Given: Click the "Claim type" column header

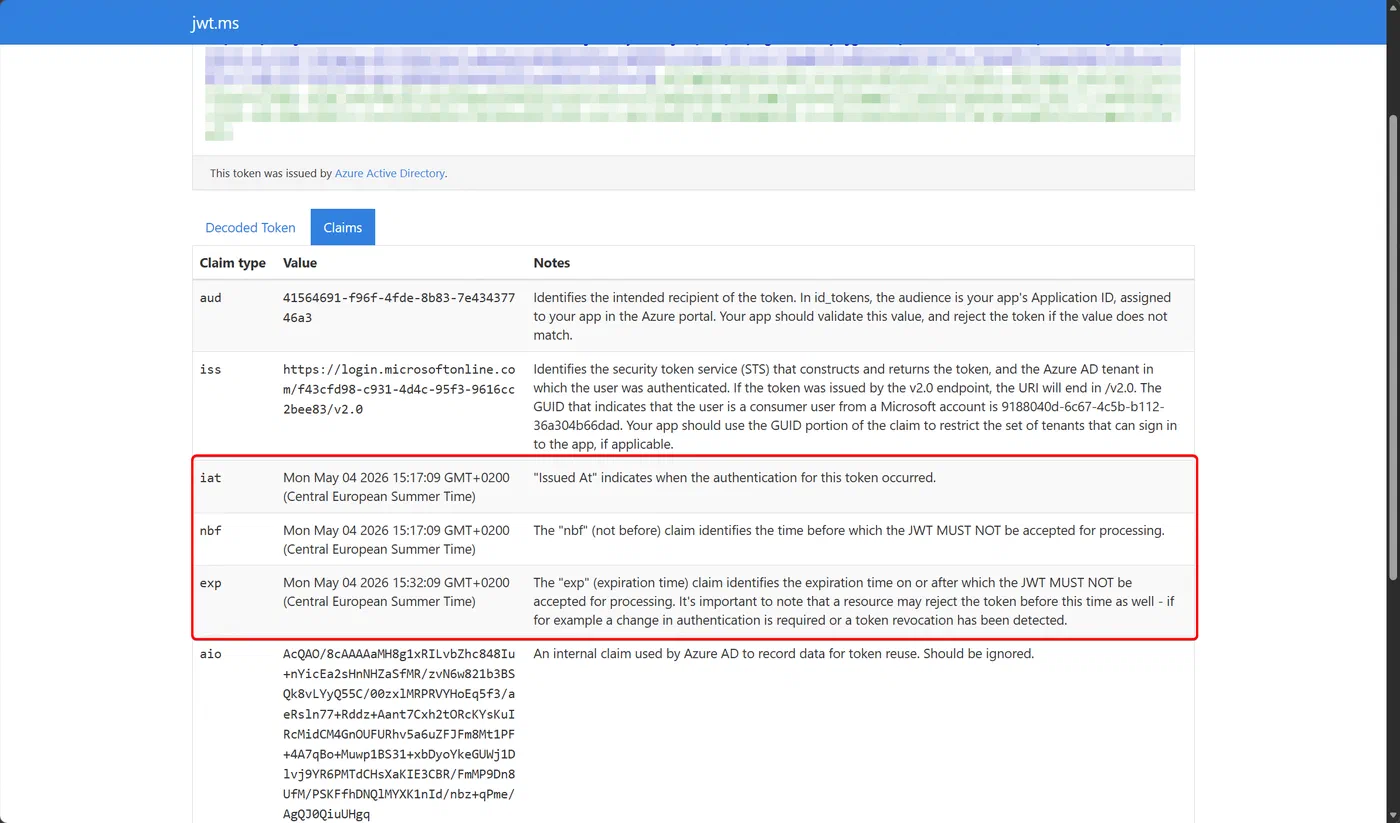Looking at the screenshot, I should (x=233, y=263).
